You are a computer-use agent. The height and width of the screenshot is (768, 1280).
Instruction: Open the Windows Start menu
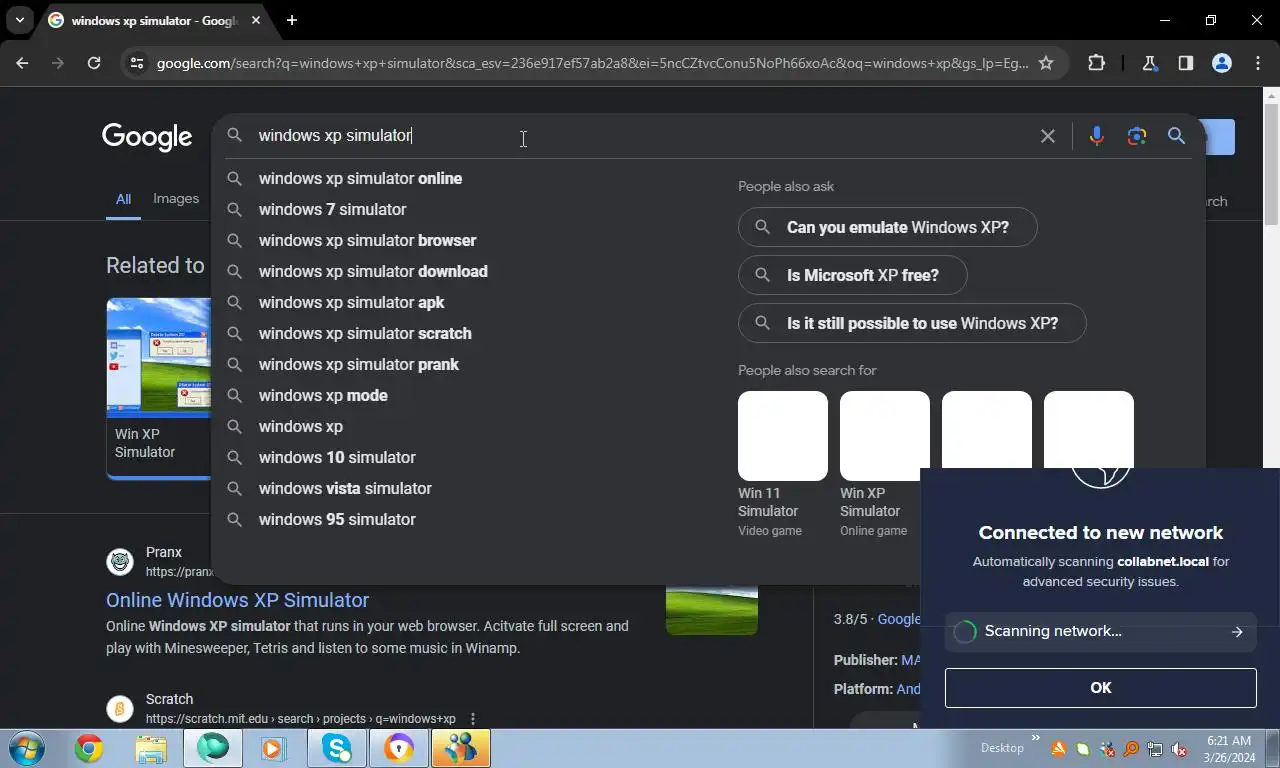27,748
